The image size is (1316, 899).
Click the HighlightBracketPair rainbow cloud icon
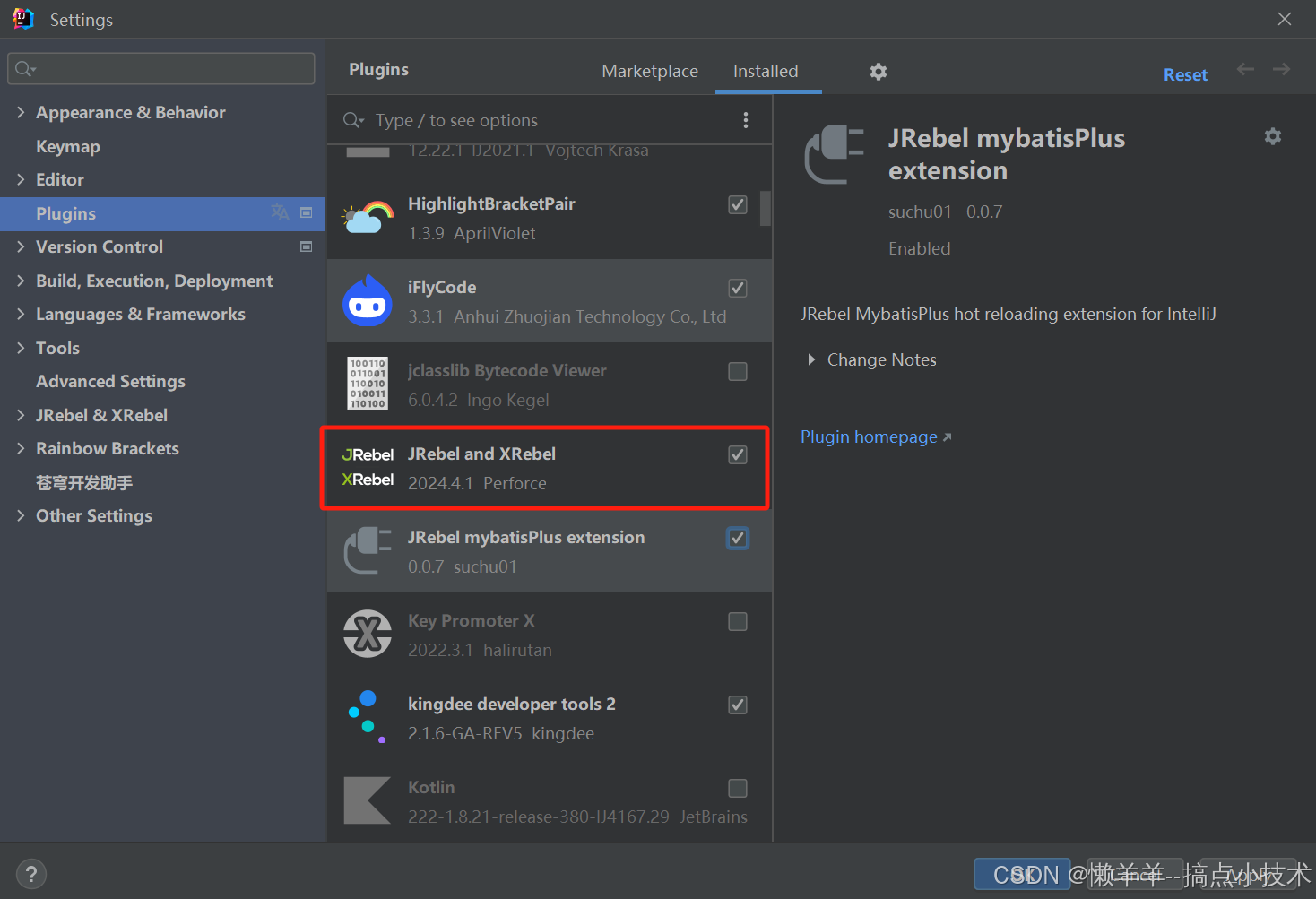click(x=368, y=217)
